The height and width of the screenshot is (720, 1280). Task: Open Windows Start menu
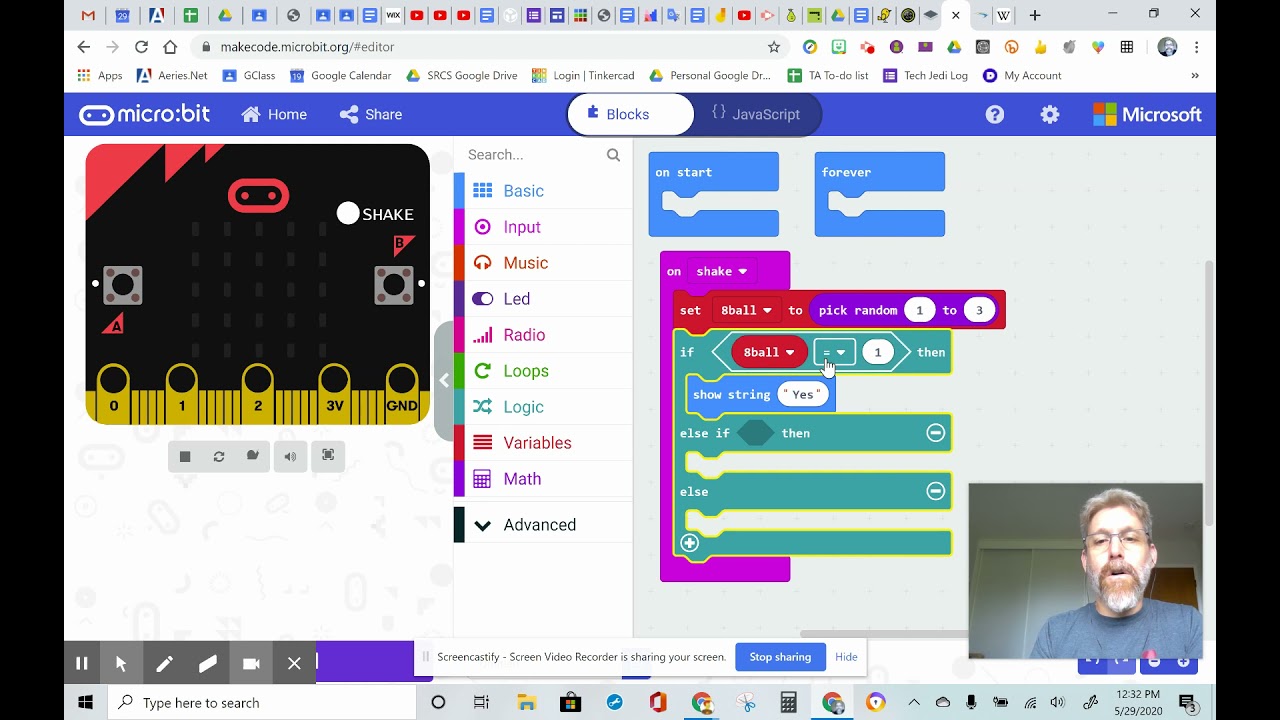click(85, 703)
